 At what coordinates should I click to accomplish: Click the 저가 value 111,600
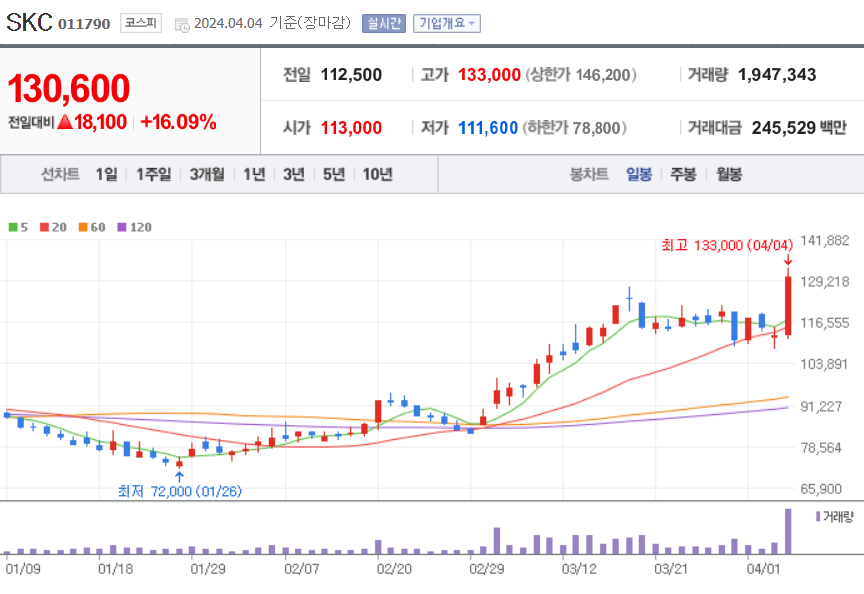pos(488,128)
